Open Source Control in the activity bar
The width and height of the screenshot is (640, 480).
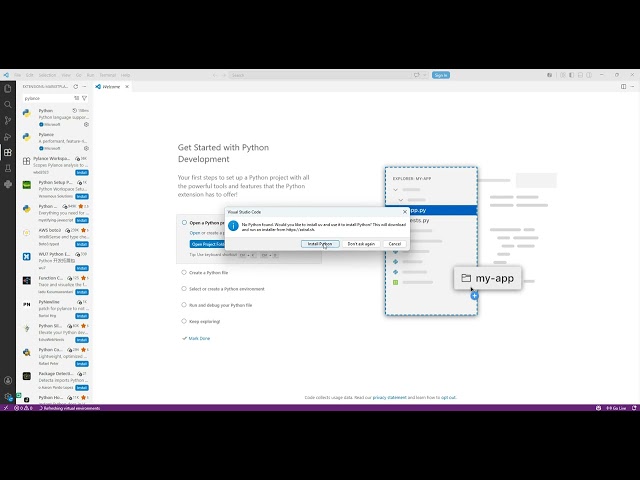click(8, 120)
